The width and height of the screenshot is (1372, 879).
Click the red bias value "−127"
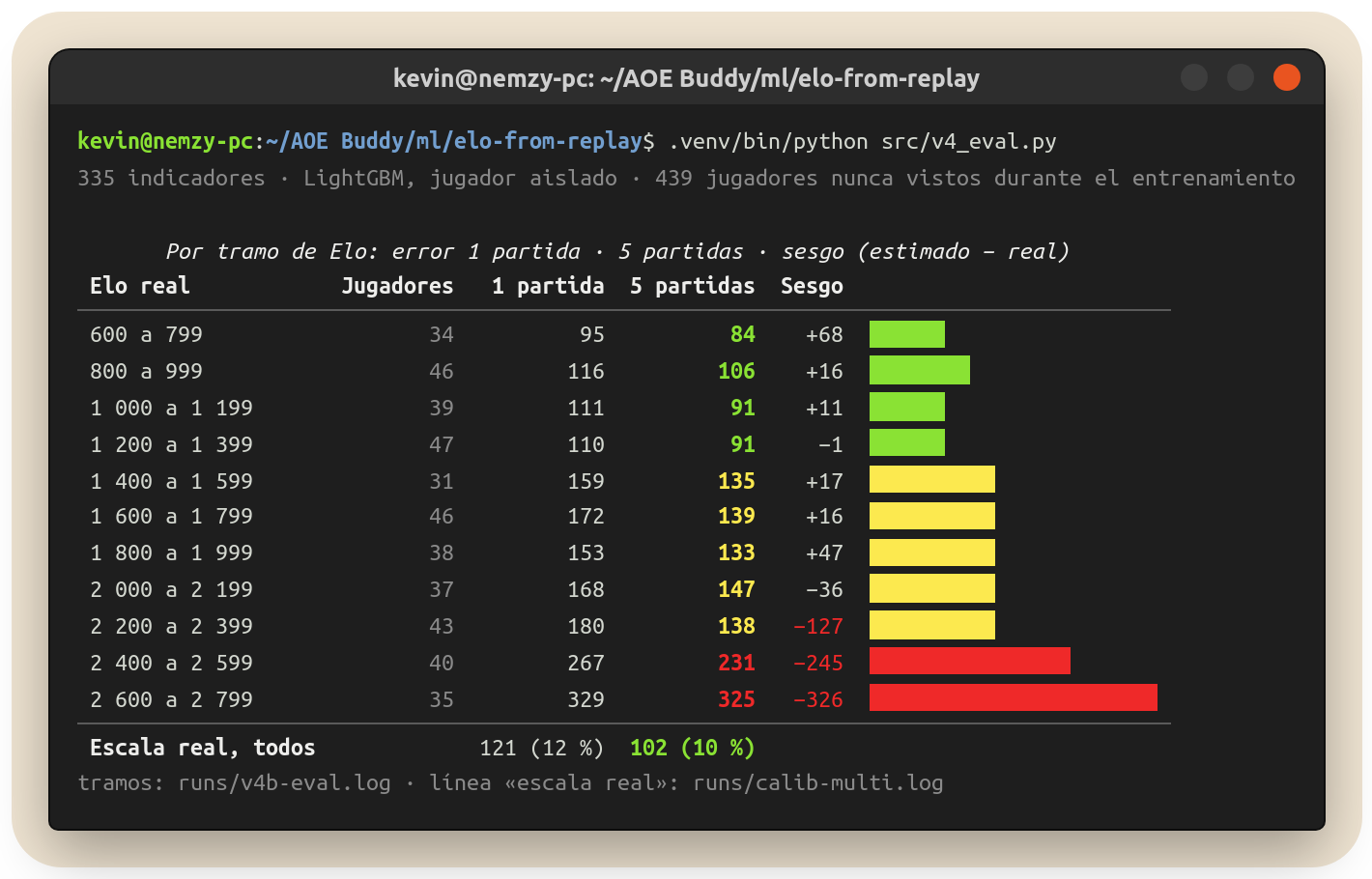click(x=818, y=626)
